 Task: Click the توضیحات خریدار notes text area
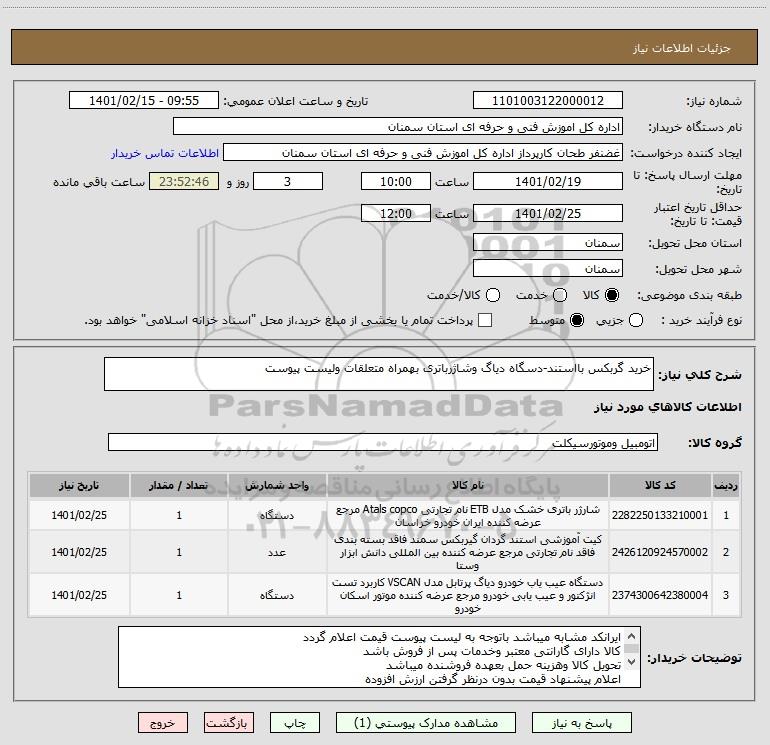coord(379,657)
